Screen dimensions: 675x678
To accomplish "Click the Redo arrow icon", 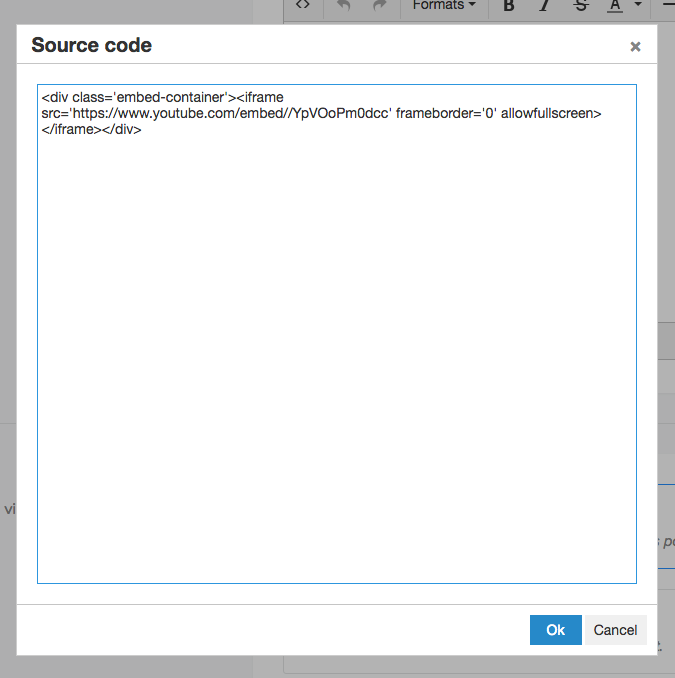I will pyautogui.click(x=379, y=6).
